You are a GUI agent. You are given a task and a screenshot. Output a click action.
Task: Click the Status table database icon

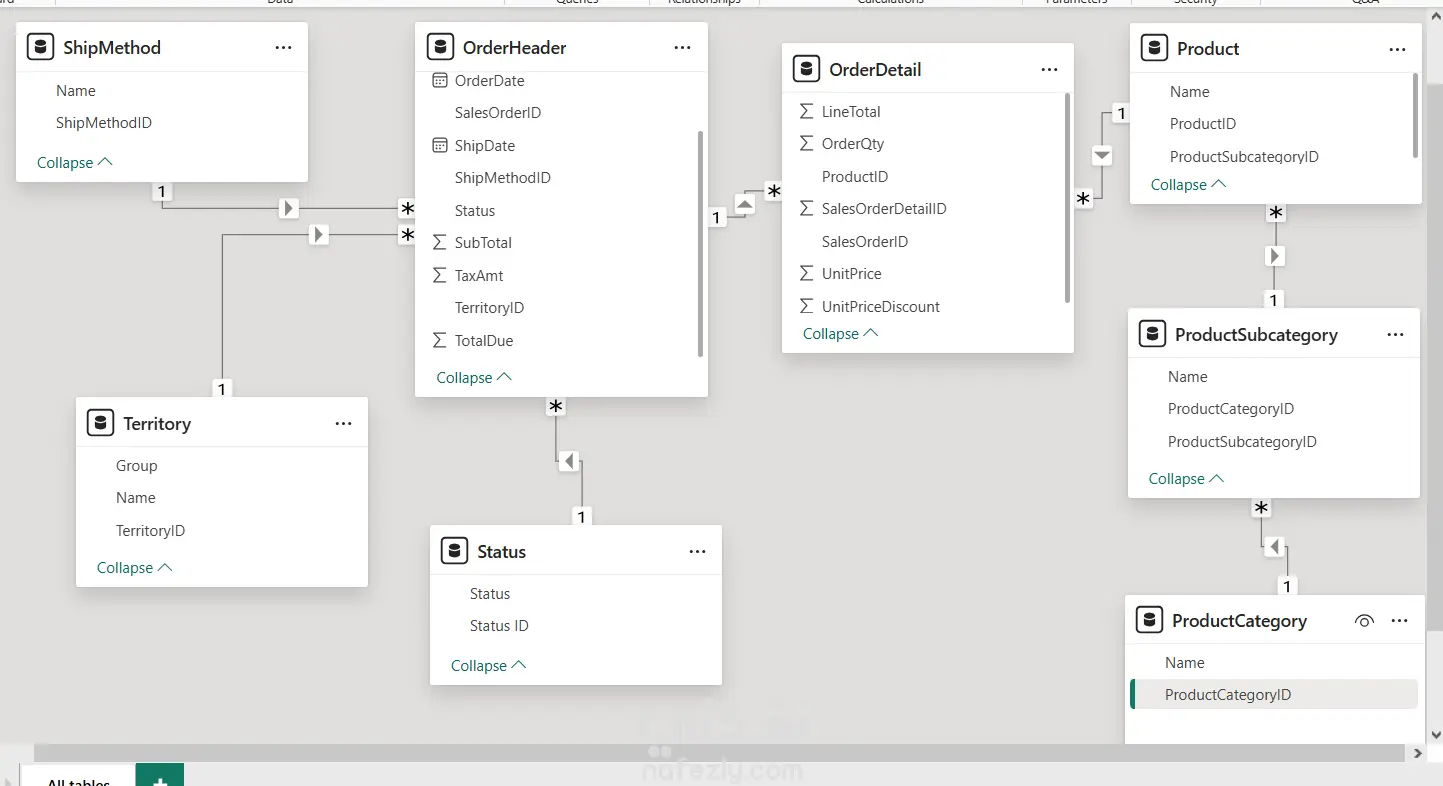(x=455, y=551)
